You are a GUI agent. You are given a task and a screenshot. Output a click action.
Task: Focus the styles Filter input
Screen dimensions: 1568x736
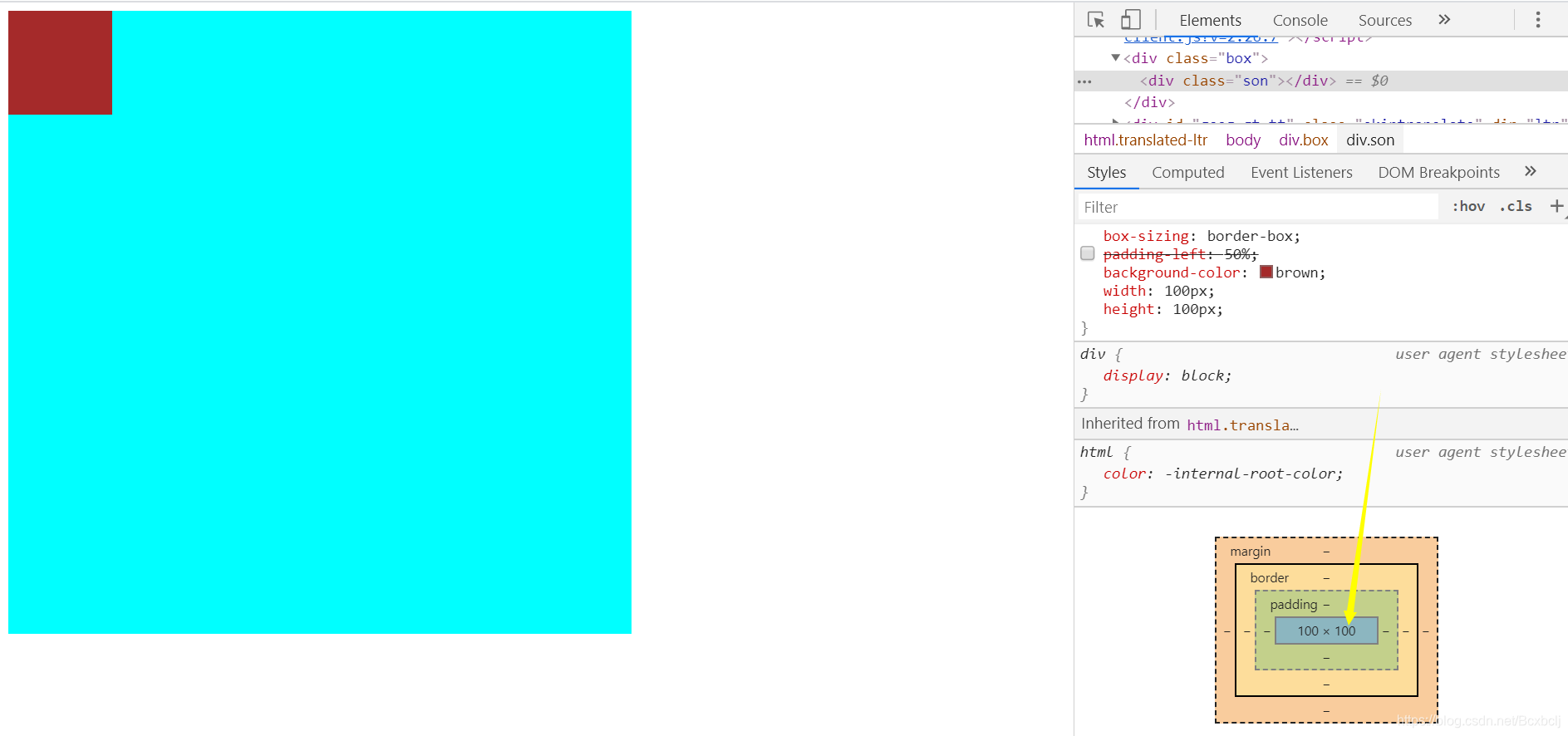(x=1258, y=207)
